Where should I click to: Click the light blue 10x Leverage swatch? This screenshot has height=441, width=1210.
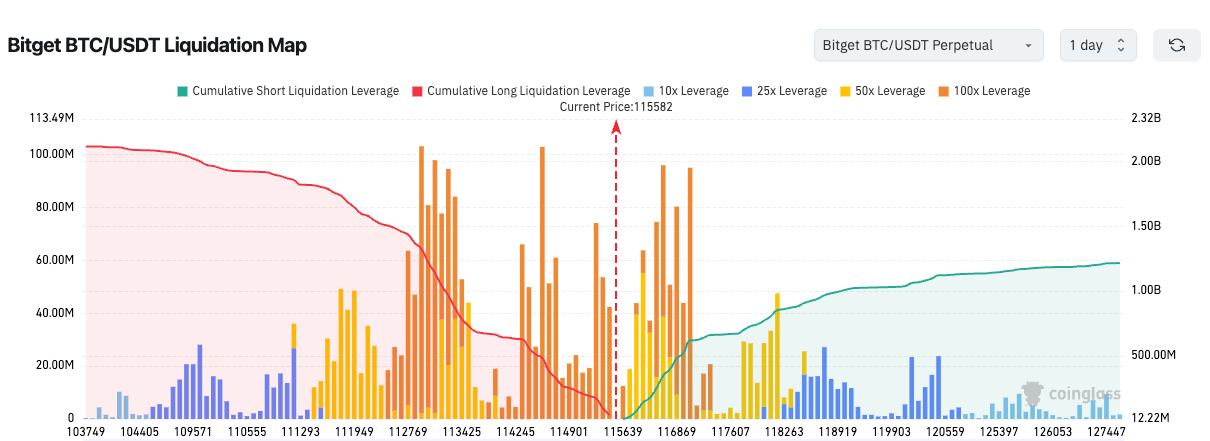point(648,91)
